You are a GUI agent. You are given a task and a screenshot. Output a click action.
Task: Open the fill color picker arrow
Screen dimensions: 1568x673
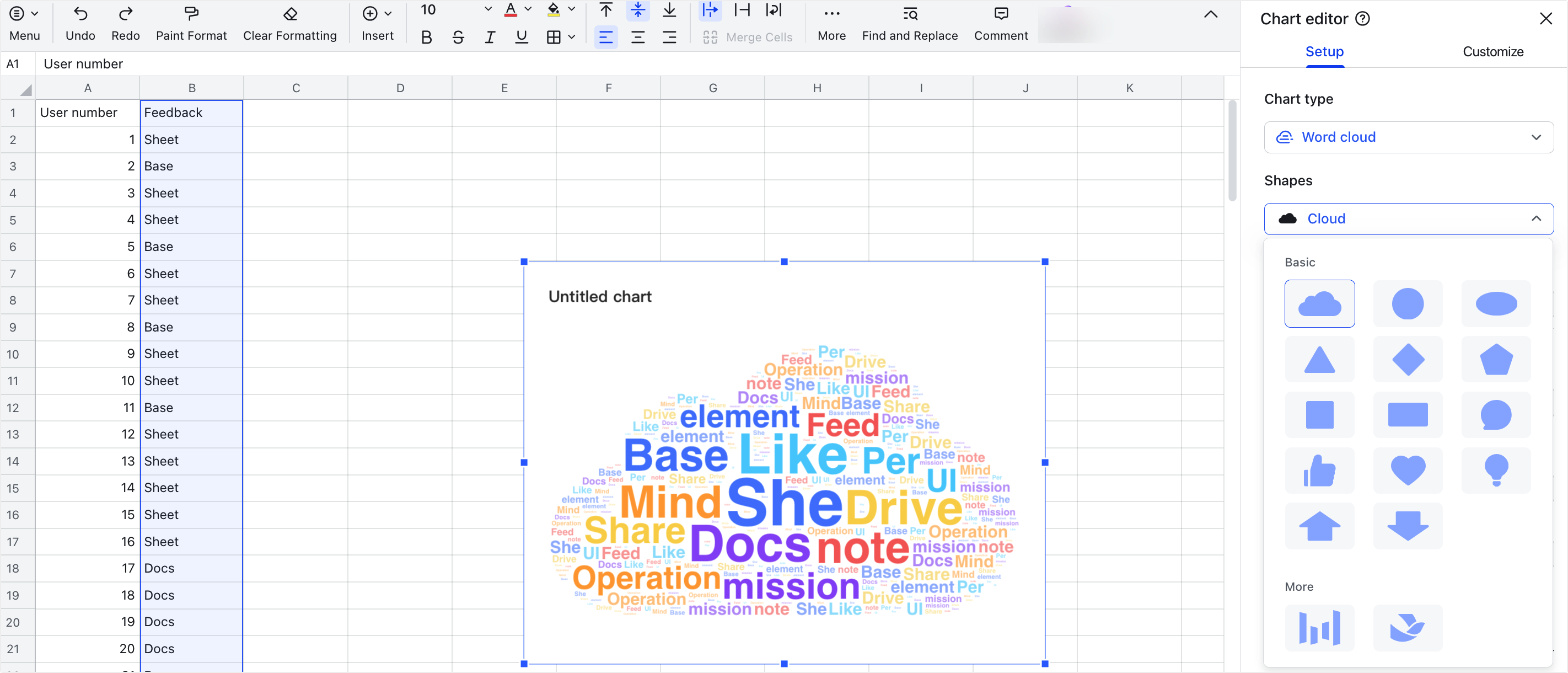pos(571,10)
